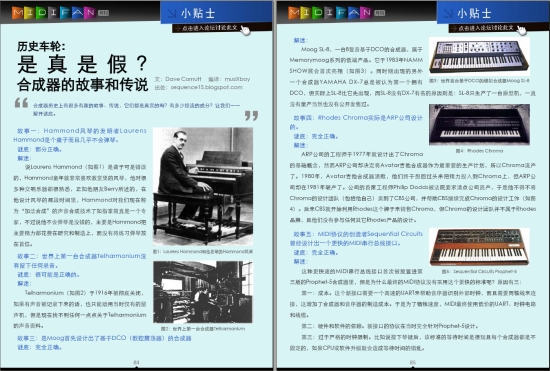The height and width of the screenshot is (371, 550).
Task: Click the Laurens Hammond organ photo
Action: [203, 186]
